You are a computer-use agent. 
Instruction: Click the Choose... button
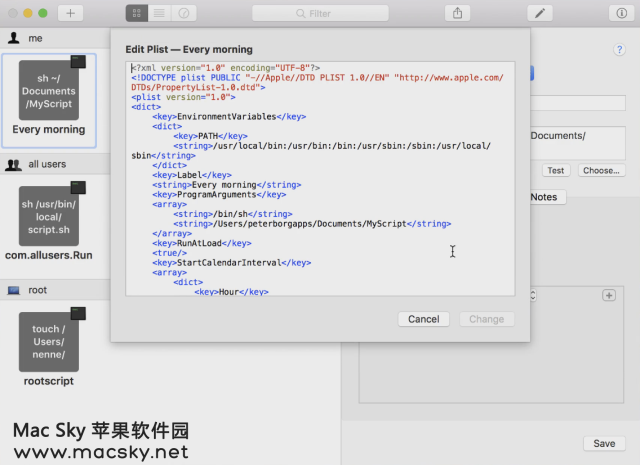601,170
